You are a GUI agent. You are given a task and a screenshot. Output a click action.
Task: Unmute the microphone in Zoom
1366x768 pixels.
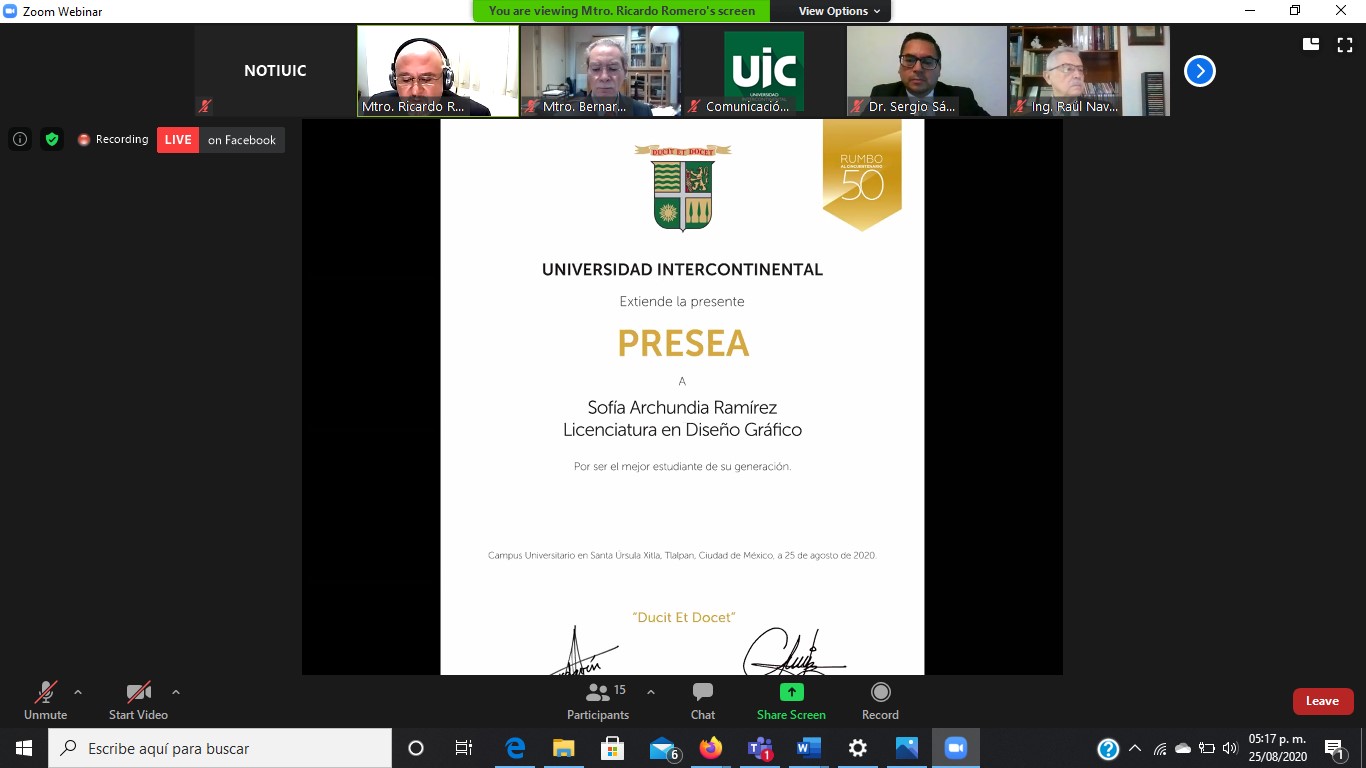(x=45, y=700)
